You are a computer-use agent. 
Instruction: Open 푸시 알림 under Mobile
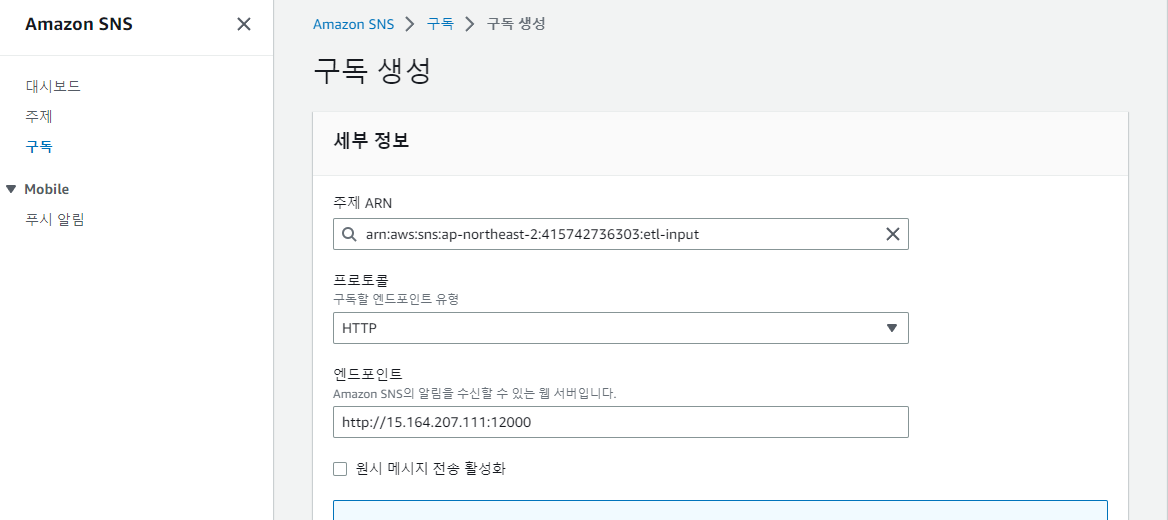(x=54, y=220)
